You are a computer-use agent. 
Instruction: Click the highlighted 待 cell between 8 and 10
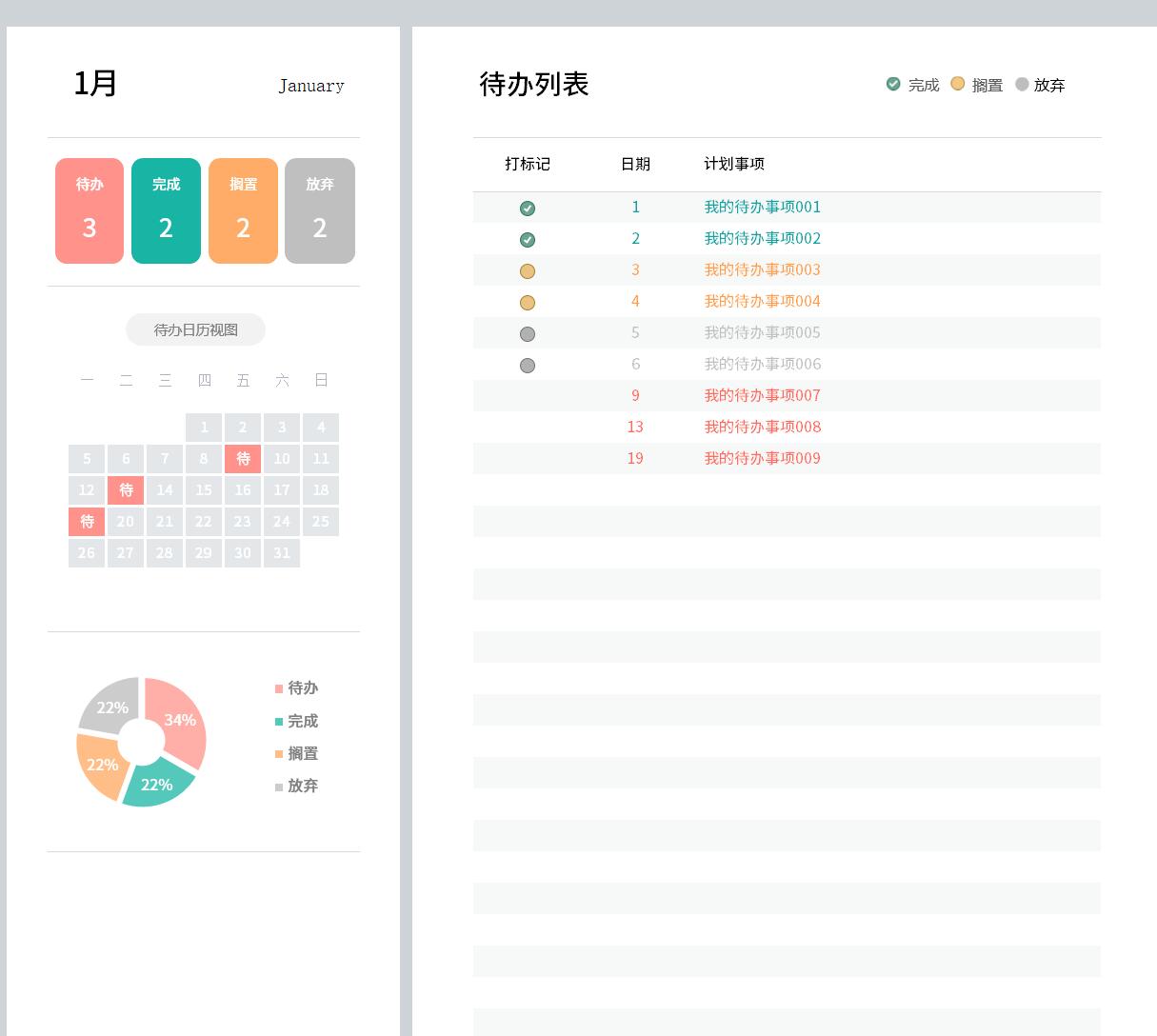point(243,459)
